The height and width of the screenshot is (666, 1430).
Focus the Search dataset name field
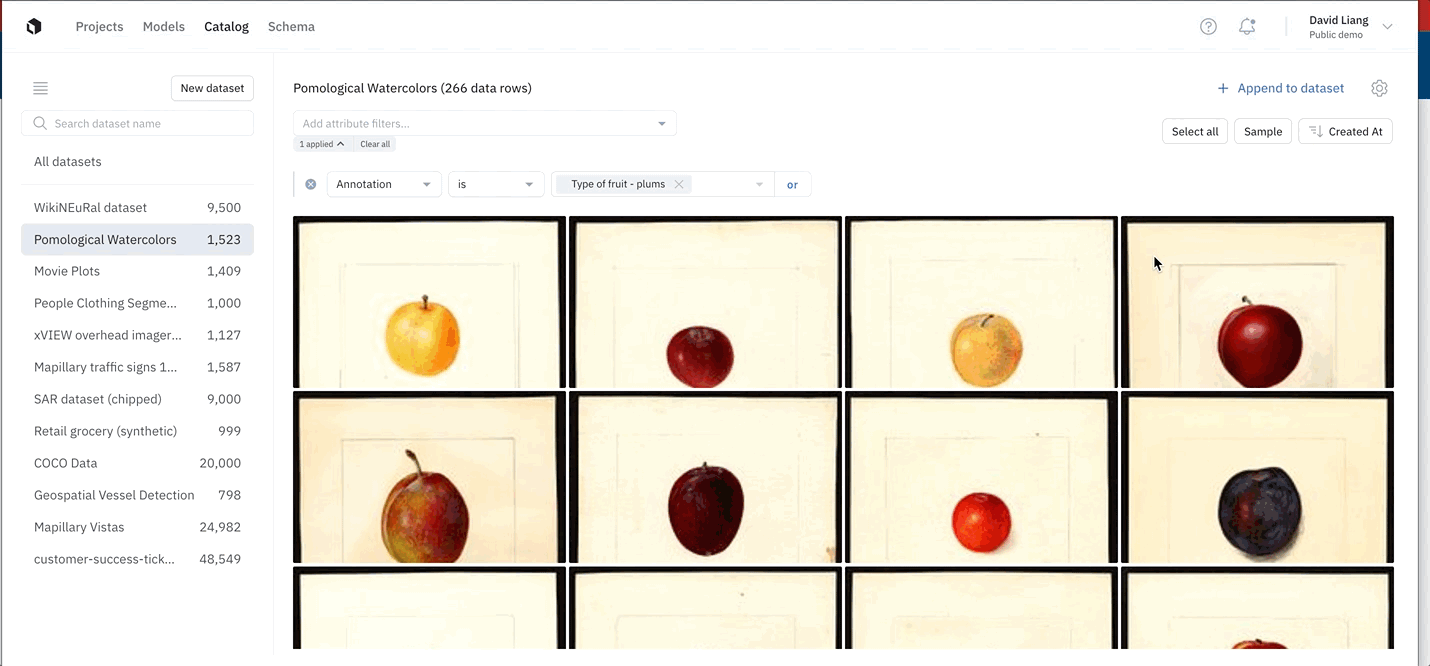coord(137,123)
